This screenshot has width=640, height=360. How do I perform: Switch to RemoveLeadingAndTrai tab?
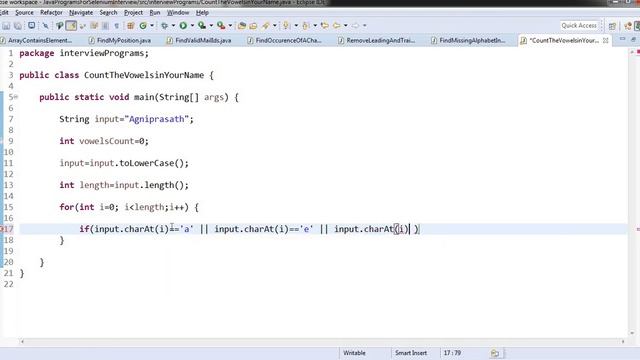pyautogui.click(x=376, y=40)
